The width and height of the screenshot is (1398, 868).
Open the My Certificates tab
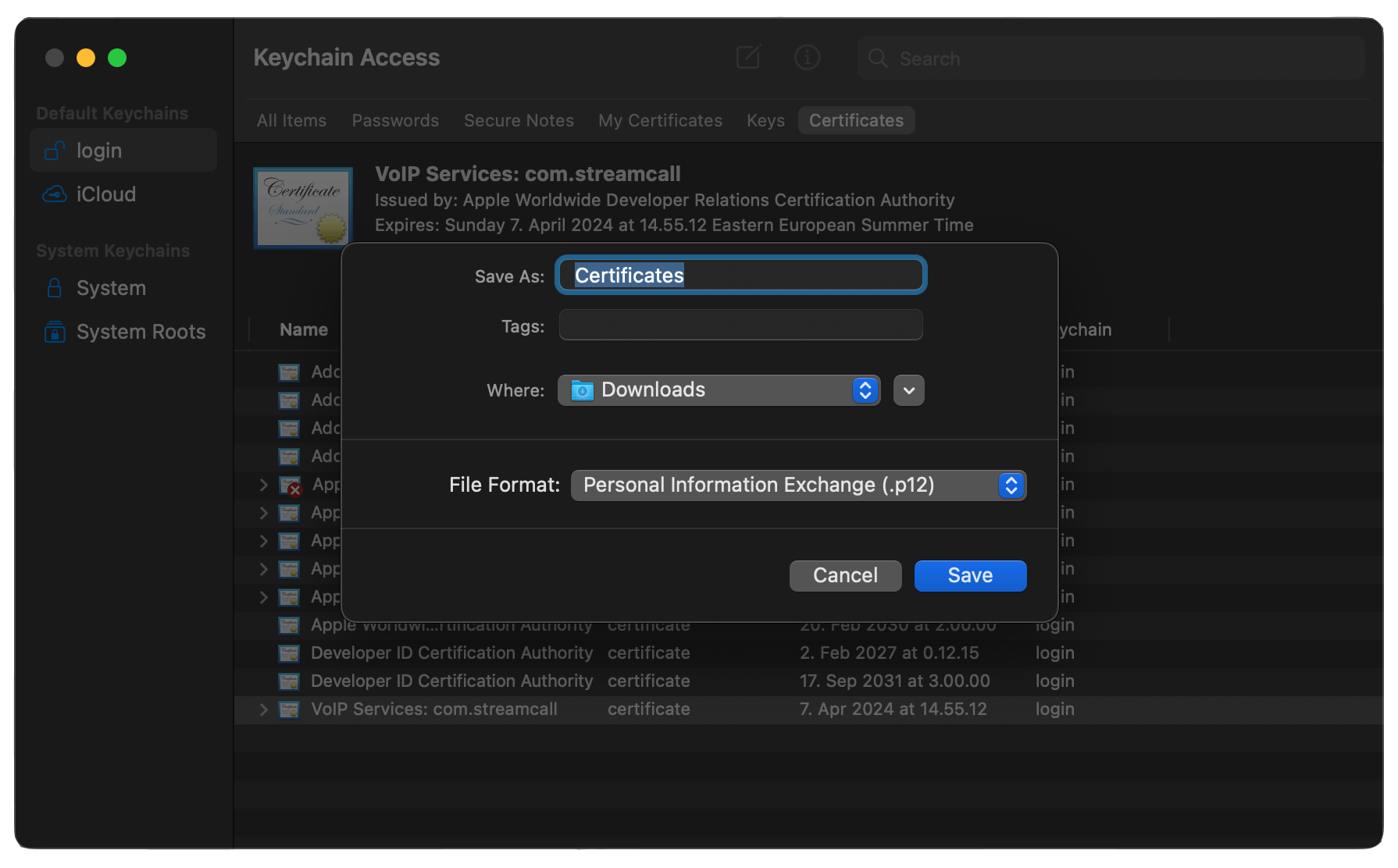pyautogui.click(x=660, y=120)
